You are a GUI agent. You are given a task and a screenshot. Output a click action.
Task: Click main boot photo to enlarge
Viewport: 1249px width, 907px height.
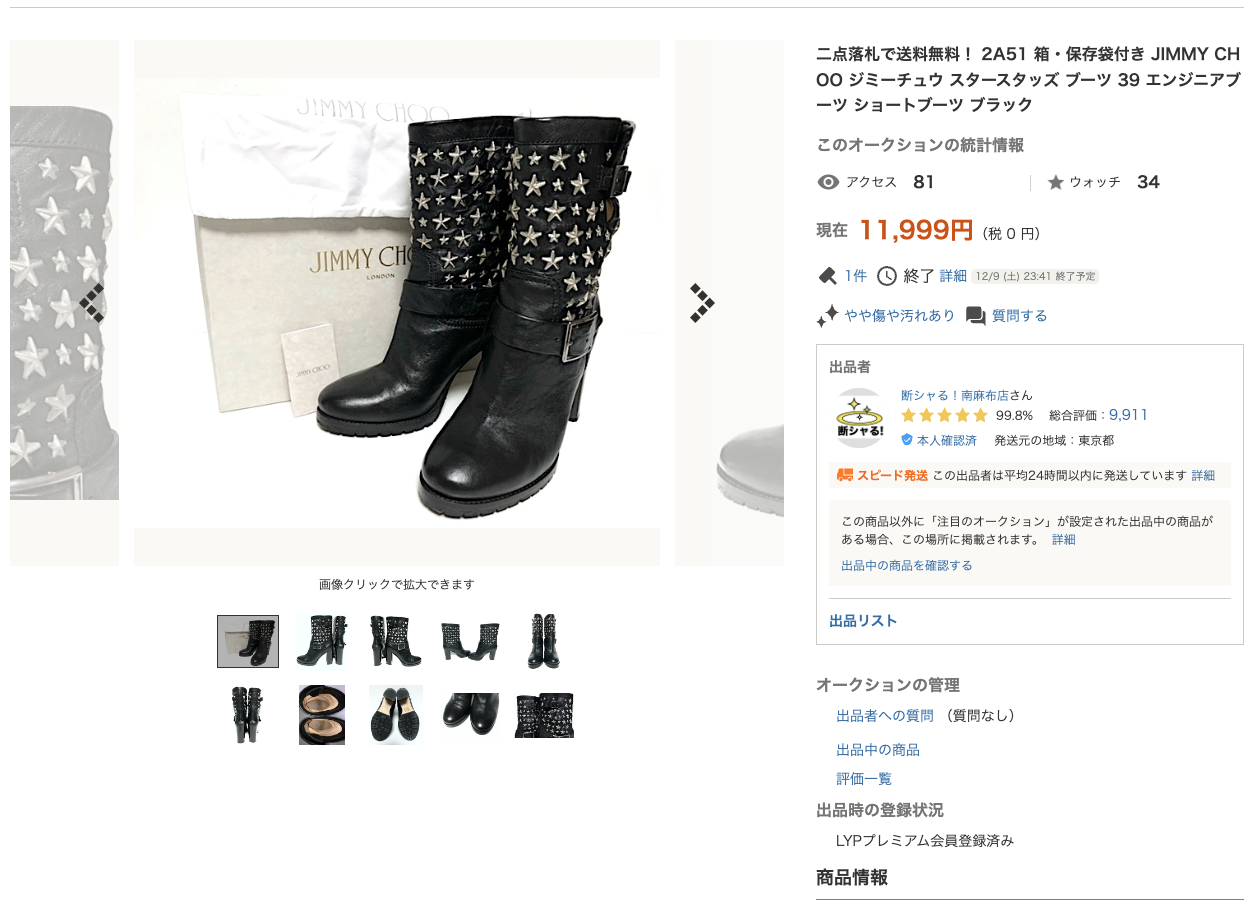point(397,303)
